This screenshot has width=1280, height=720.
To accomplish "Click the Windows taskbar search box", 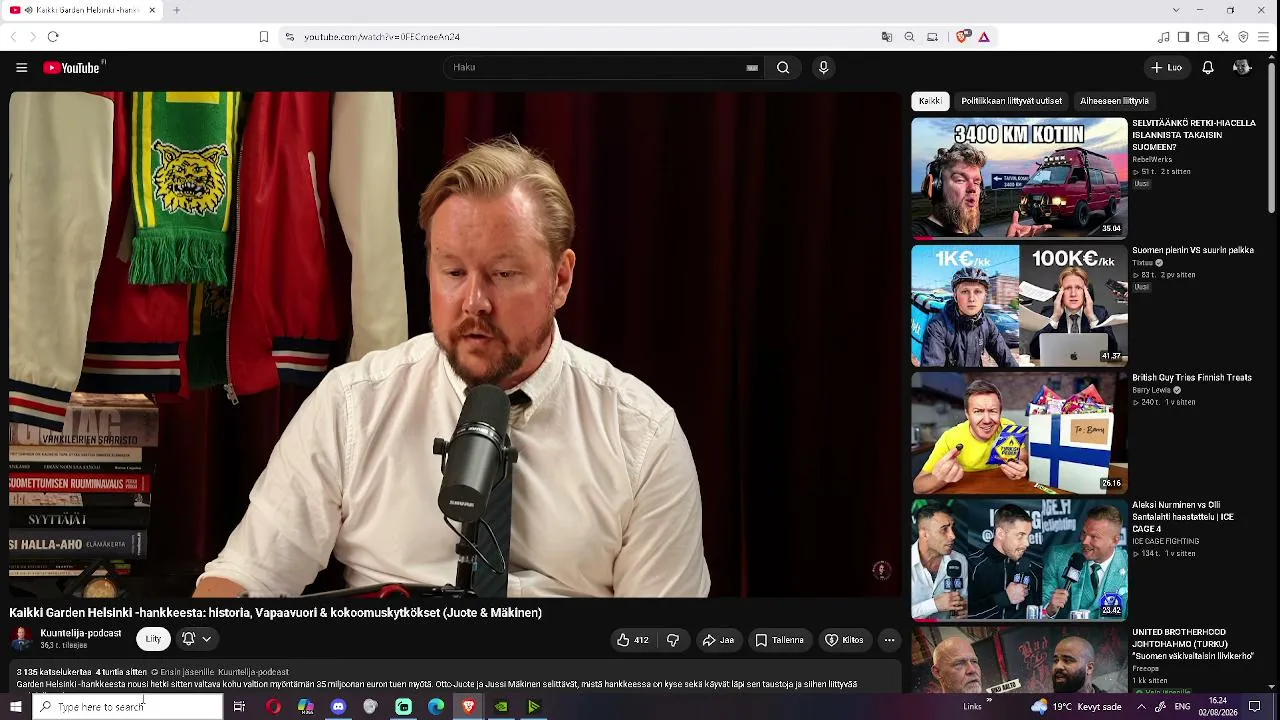I will (x=127, y=707).
